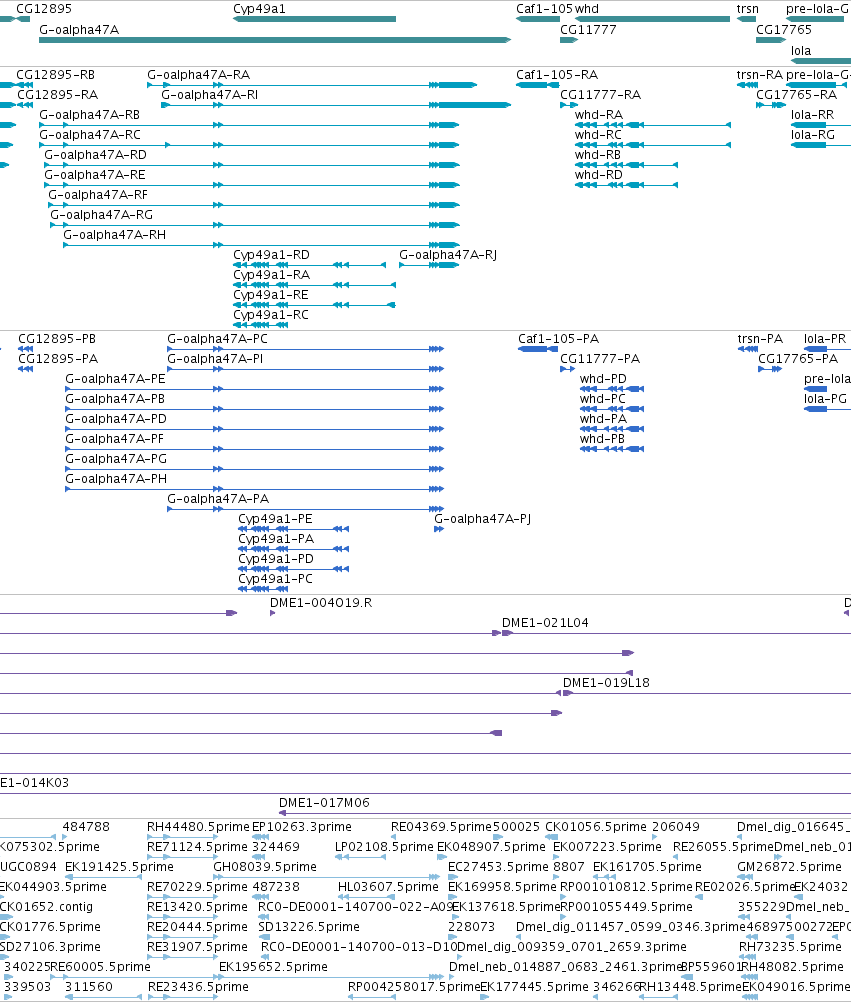Click HL03607.5prime EST label
851x1002 pixels.
(388, 886)
